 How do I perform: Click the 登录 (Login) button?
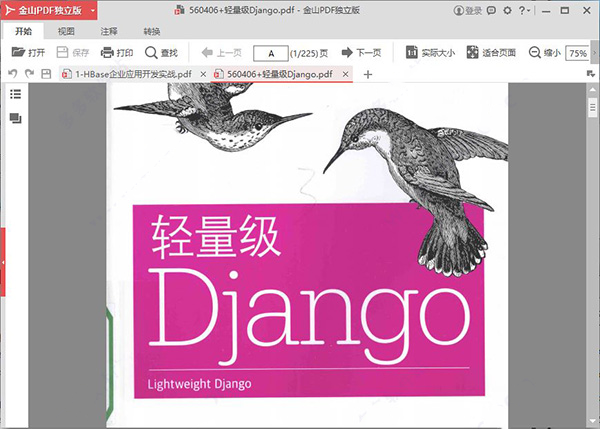[x=467, y=11]
